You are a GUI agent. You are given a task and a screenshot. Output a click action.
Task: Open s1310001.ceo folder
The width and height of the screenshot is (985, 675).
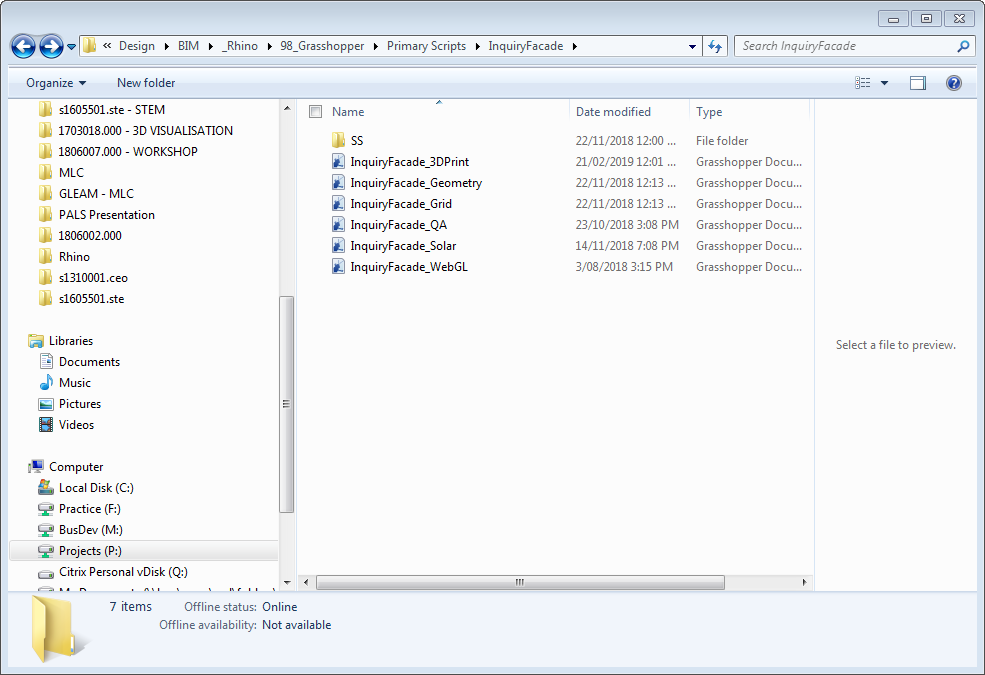pyautogui.click(x=93, y=278)
